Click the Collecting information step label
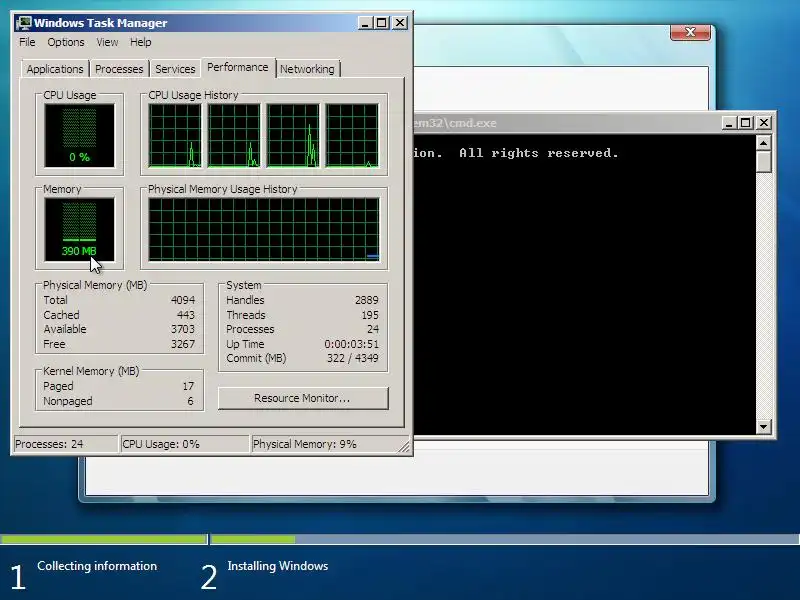The width and height of the screenshot is (800, 600). 97,566
